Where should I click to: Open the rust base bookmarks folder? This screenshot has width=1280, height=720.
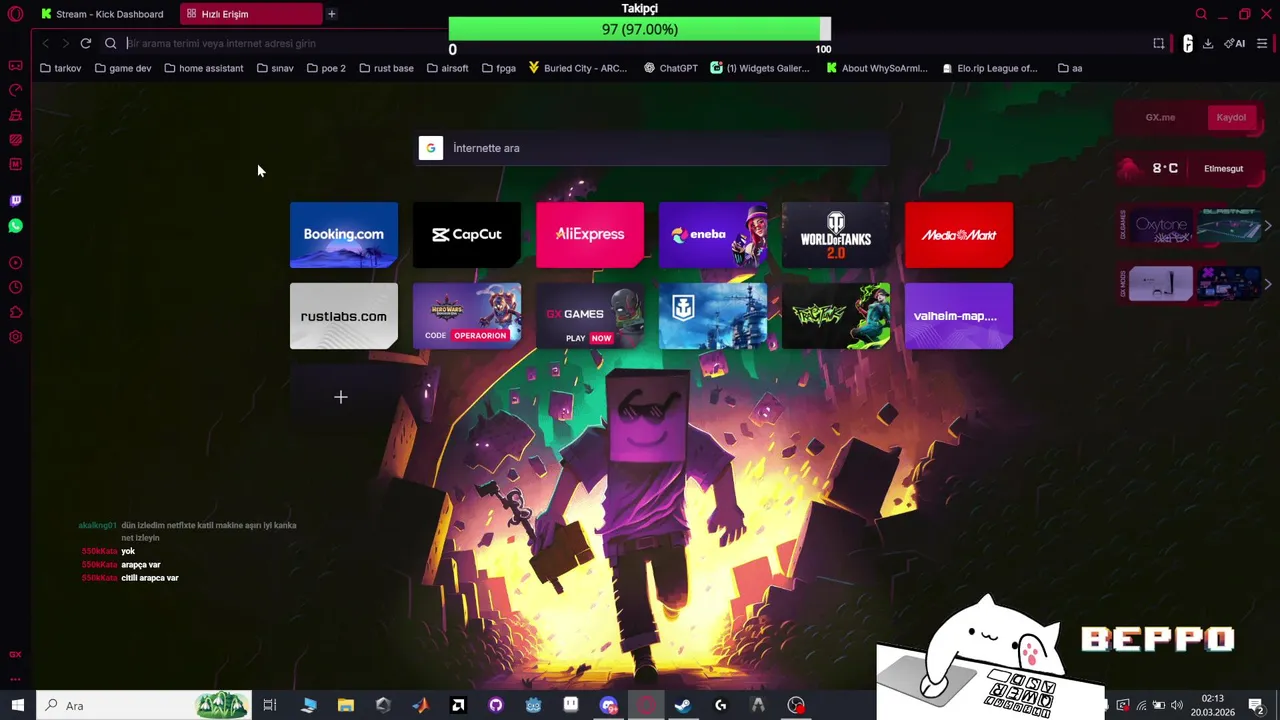(x=386, y=68)
